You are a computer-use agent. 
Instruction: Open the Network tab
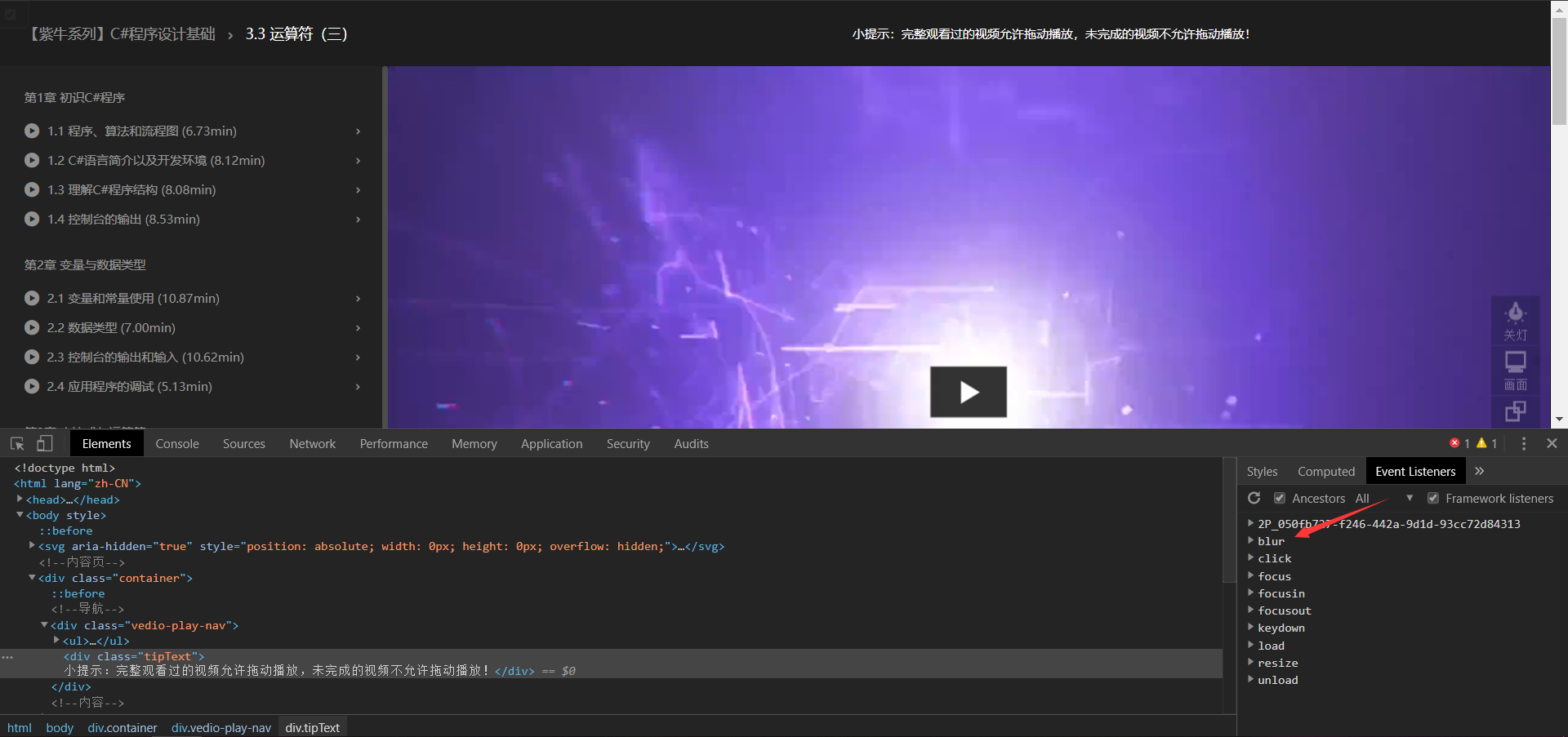tap(313, 443)
